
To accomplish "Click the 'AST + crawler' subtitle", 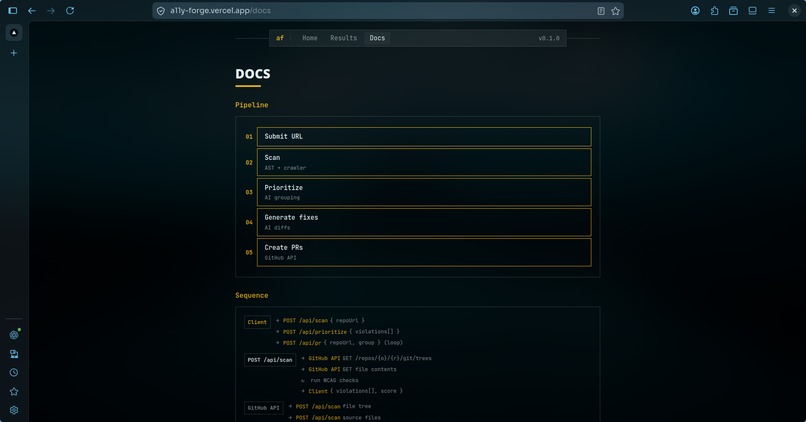I will point(285,168).
